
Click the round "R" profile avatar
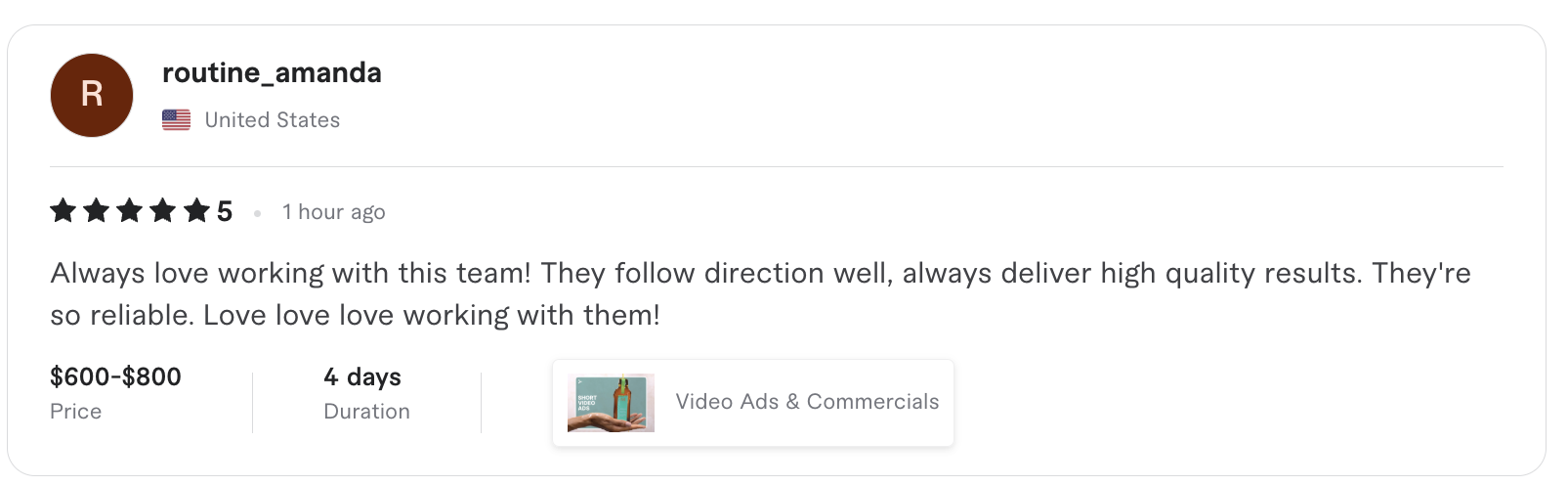coord(92,95)
